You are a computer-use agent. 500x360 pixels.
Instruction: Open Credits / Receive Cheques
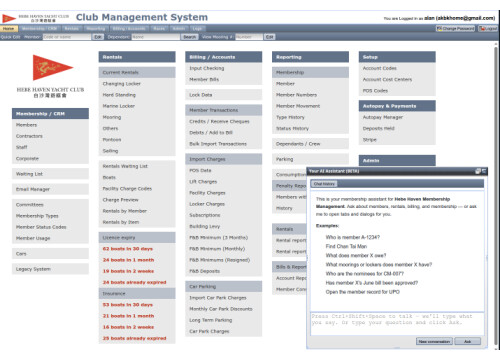(219, 121)
